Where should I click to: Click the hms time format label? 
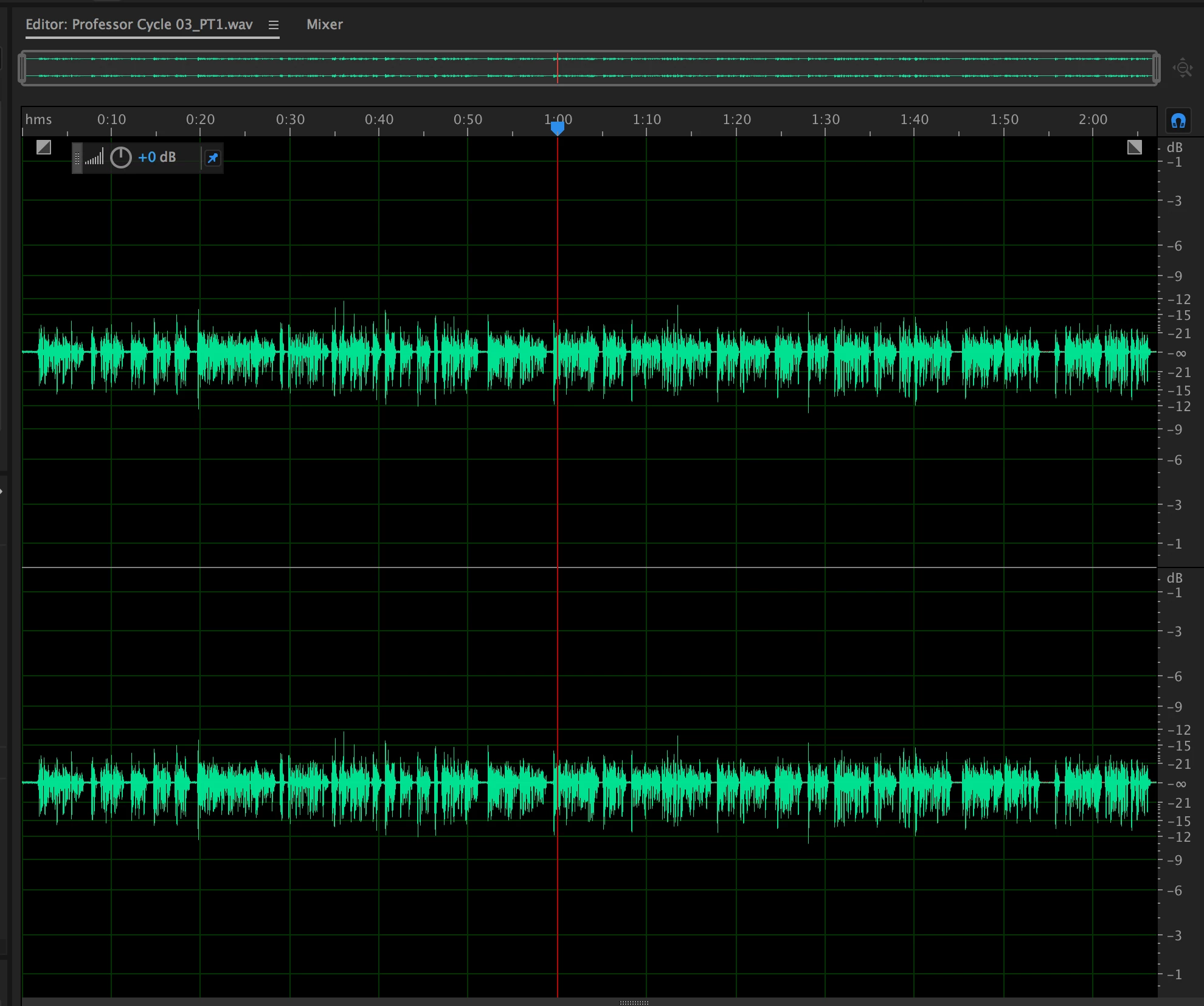coord(38,119)
